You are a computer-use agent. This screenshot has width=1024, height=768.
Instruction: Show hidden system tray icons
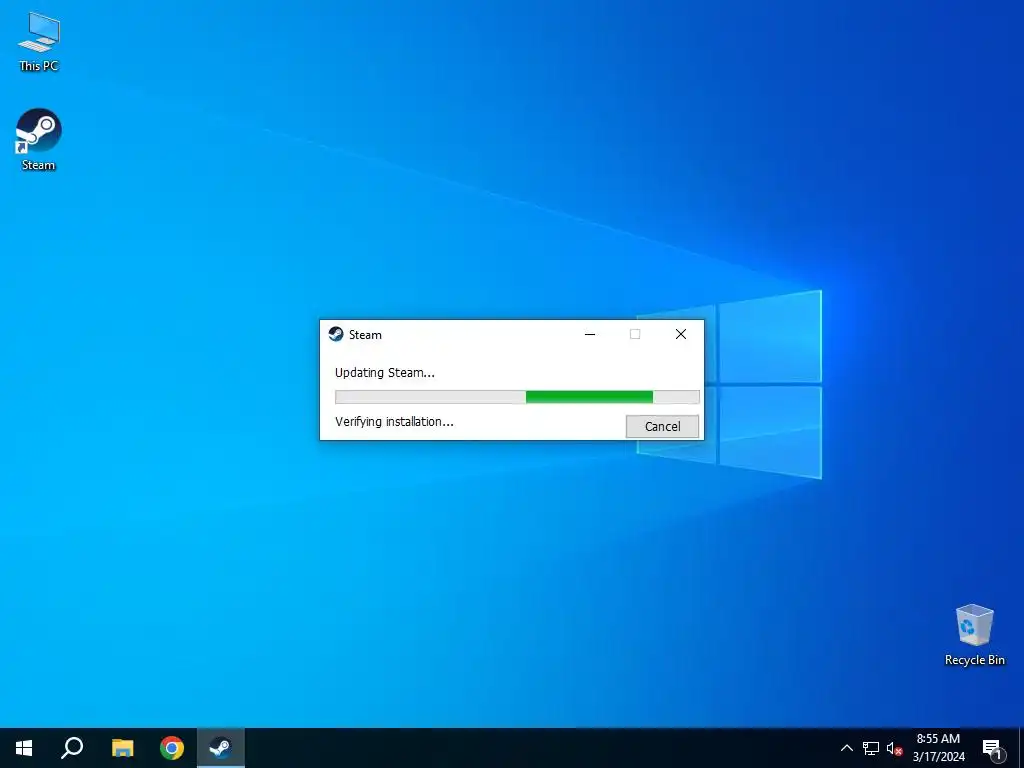[846, 748]
